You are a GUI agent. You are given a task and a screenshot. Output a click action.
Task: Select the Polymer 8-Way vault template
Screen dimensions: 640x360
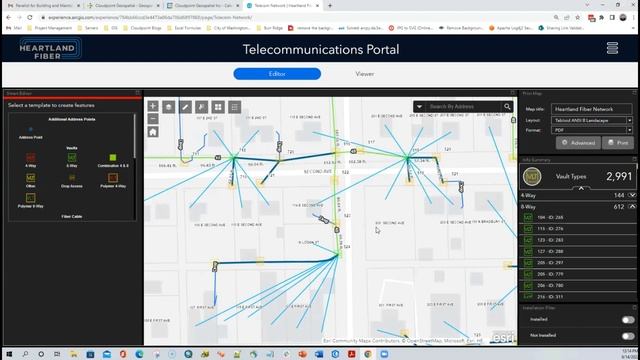pos(31,200)
